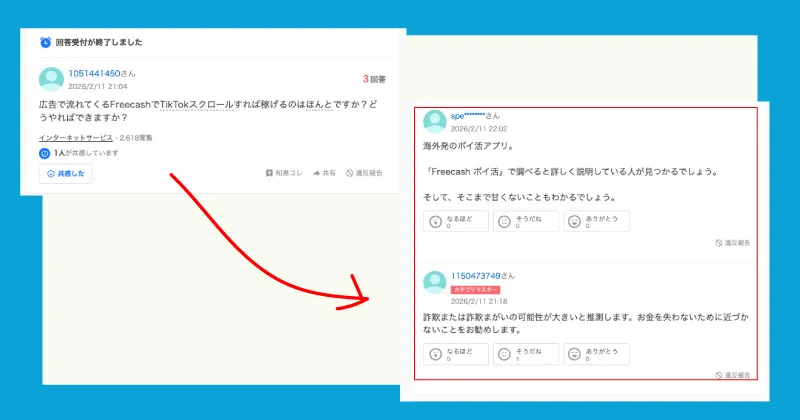Open the インターネットサービス category link

76,138
